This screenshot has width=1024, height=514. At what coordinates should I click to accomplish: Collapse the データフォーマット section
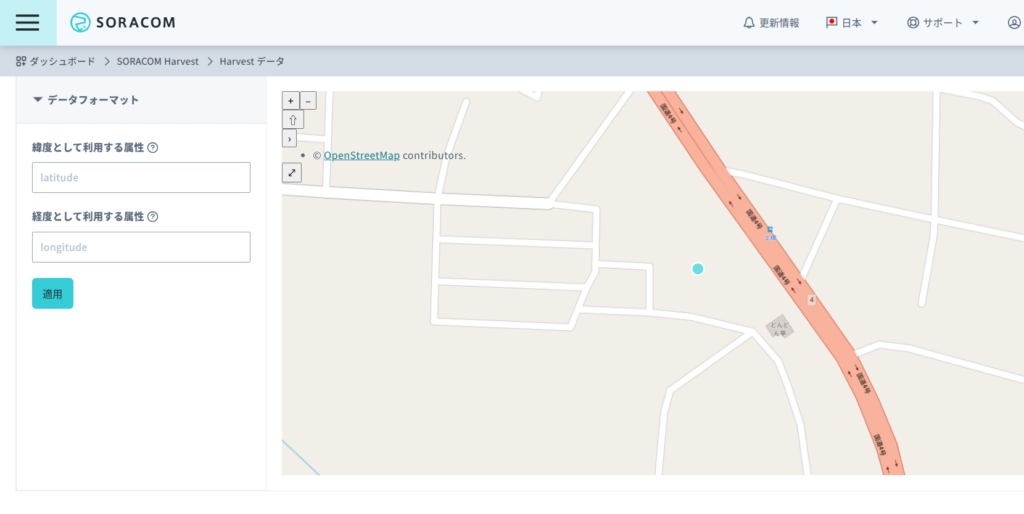[x=86, y=100]
